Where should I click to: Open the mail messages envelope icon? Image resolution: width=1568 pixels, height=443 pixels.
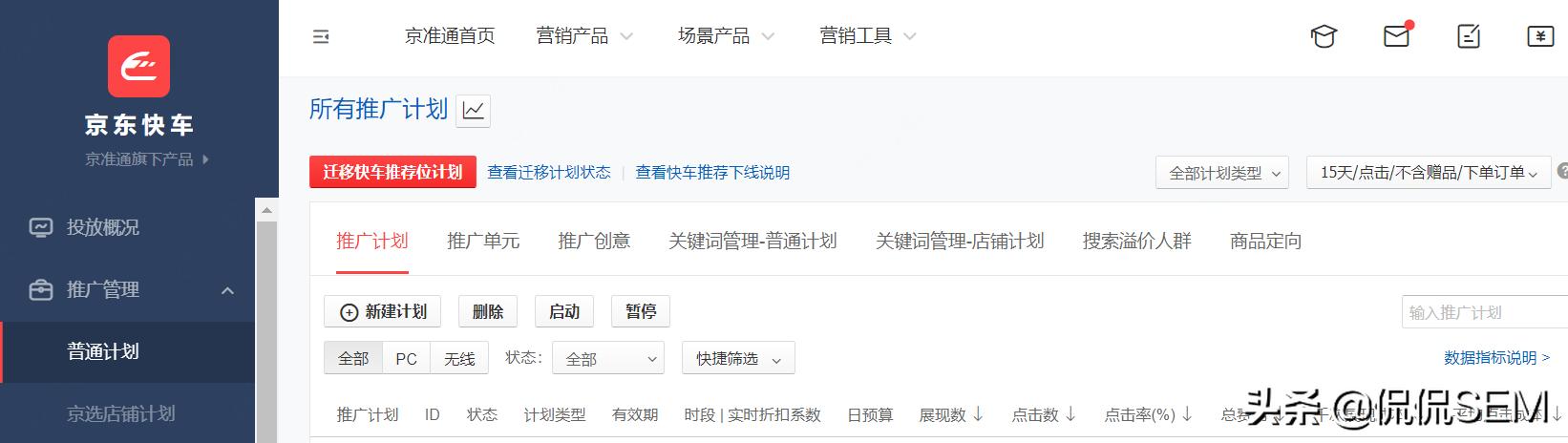coord(1396,35)
